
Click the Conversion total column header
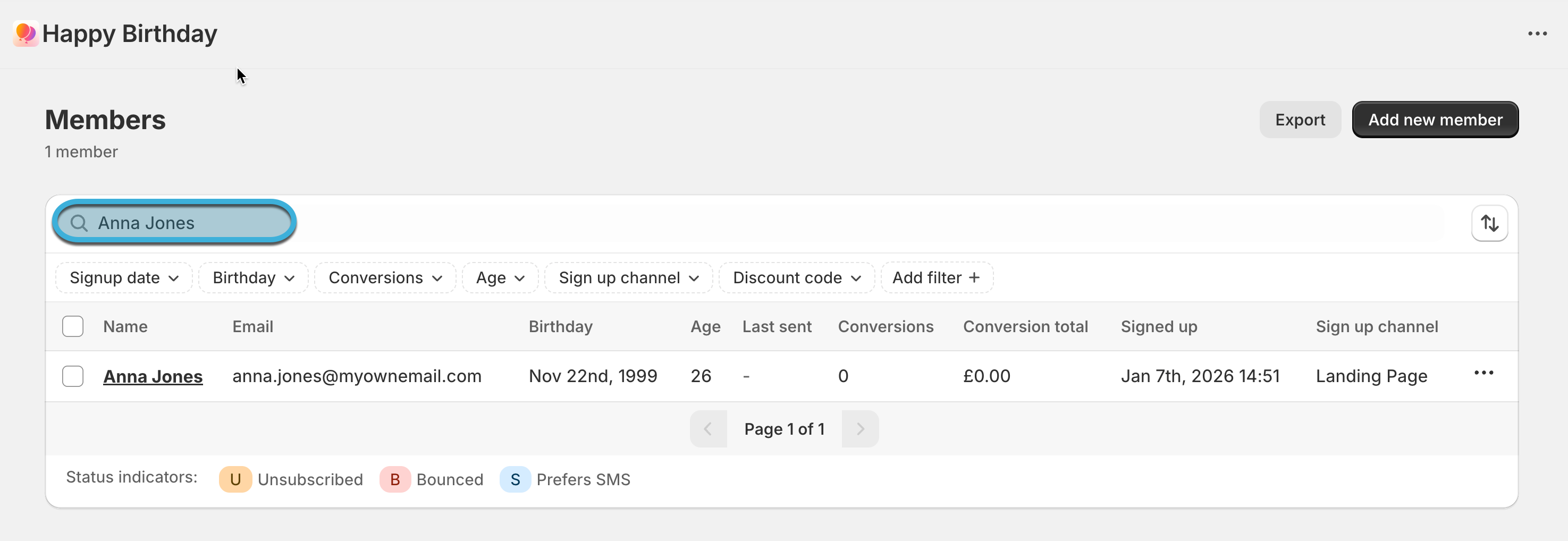(x=1026, y=327)
